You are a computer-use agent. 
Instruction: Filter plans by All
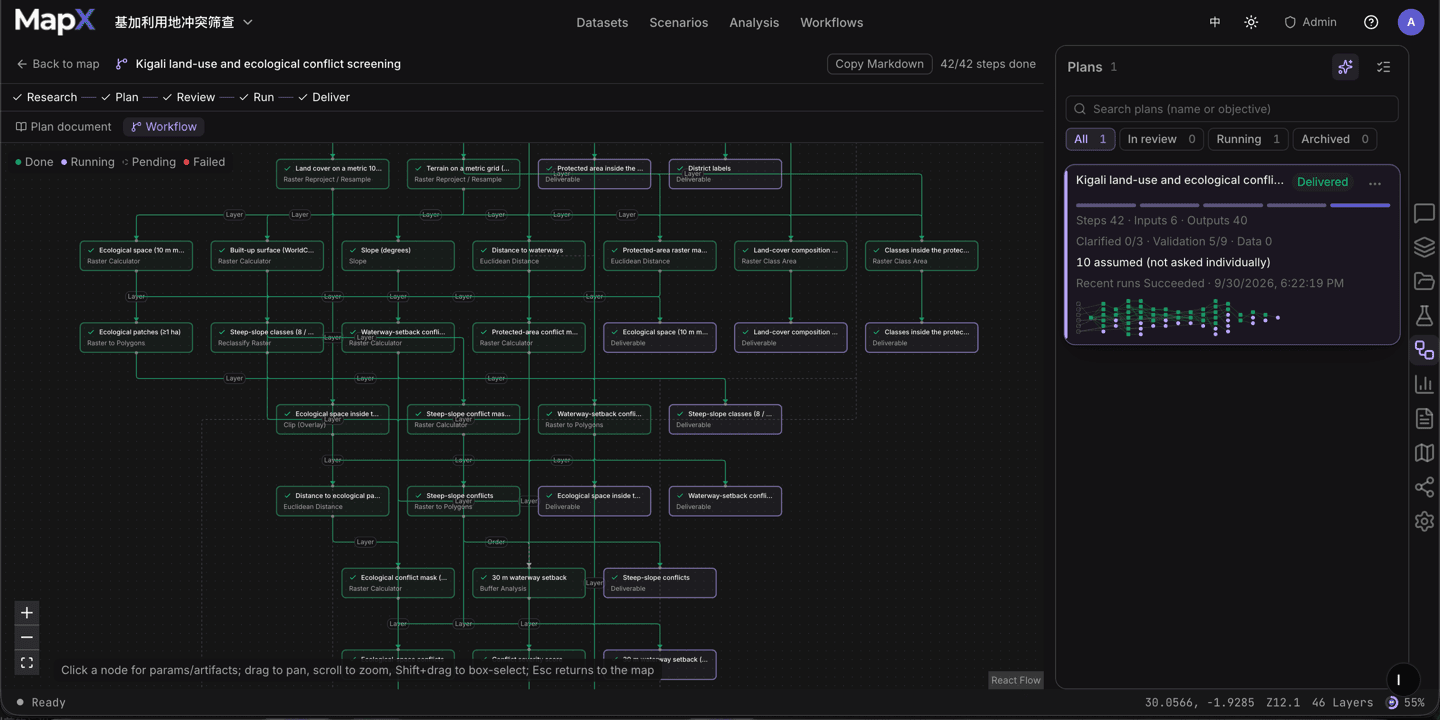[x=1090, y=139]
